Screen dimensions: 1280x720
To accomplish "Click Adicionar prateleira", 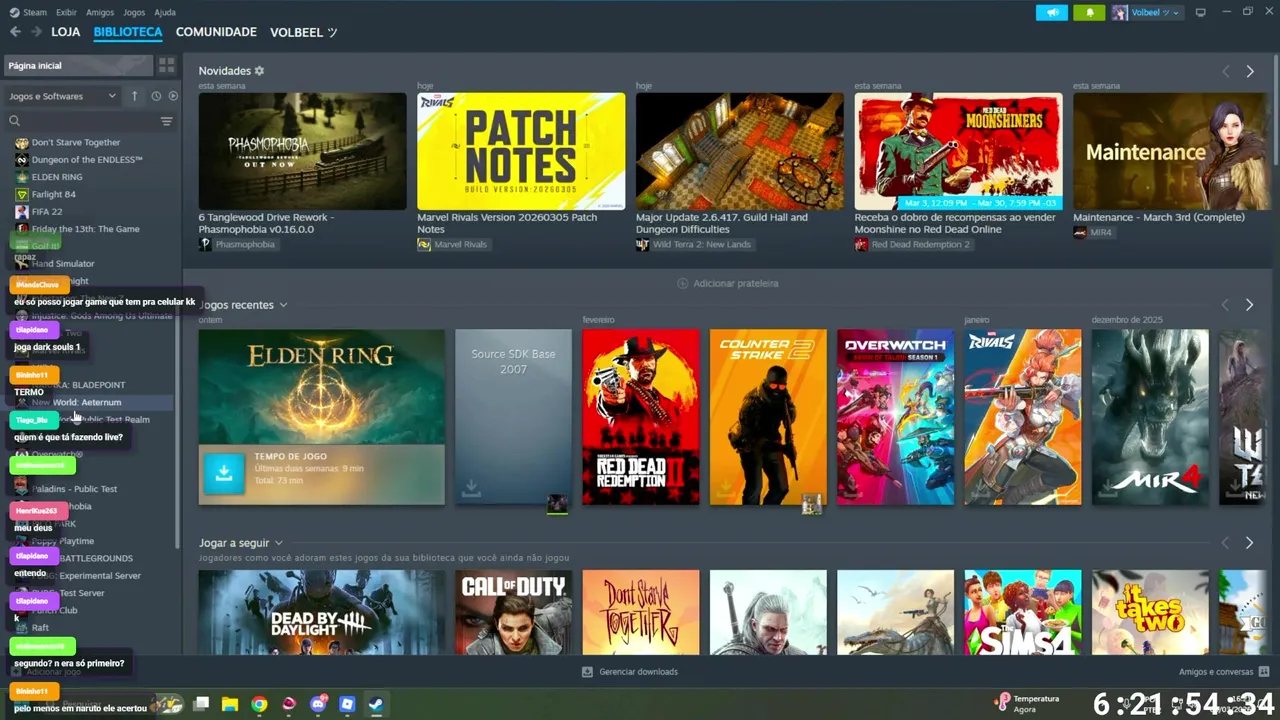I will coord(727,283).
